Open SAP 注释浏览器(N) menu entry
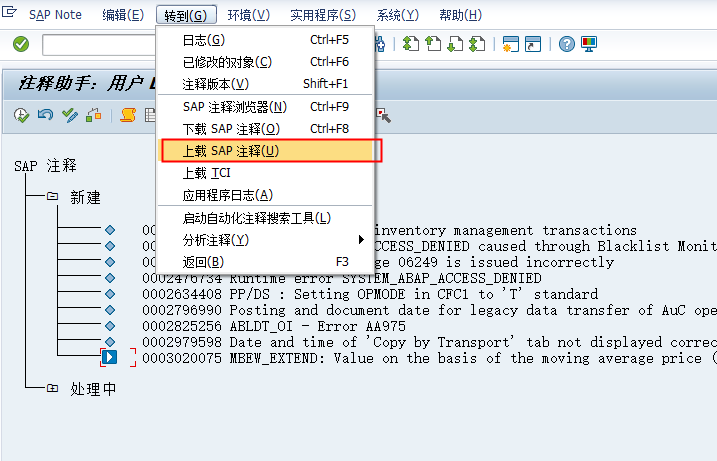This screenshot has width=717, height=461. click(266, 107)
